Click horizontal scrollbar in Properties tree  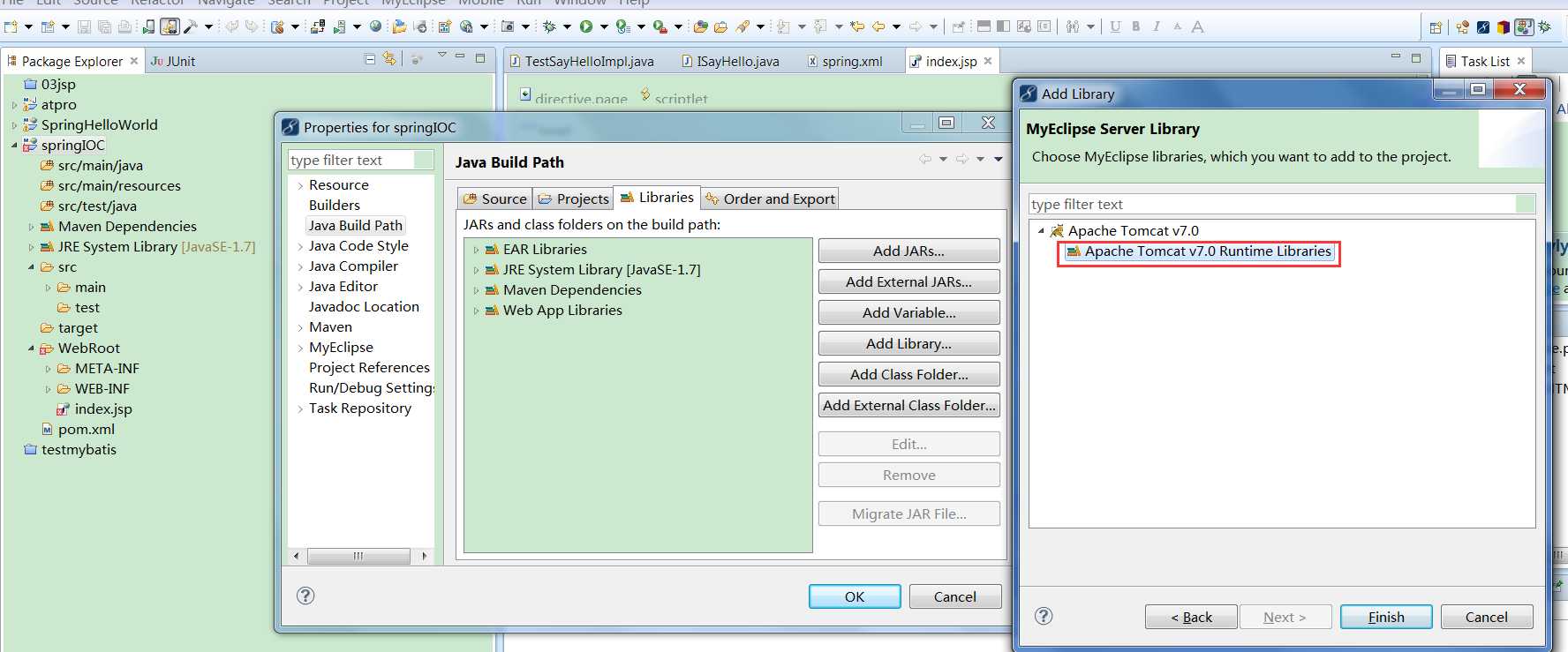[x=358, y=556]
